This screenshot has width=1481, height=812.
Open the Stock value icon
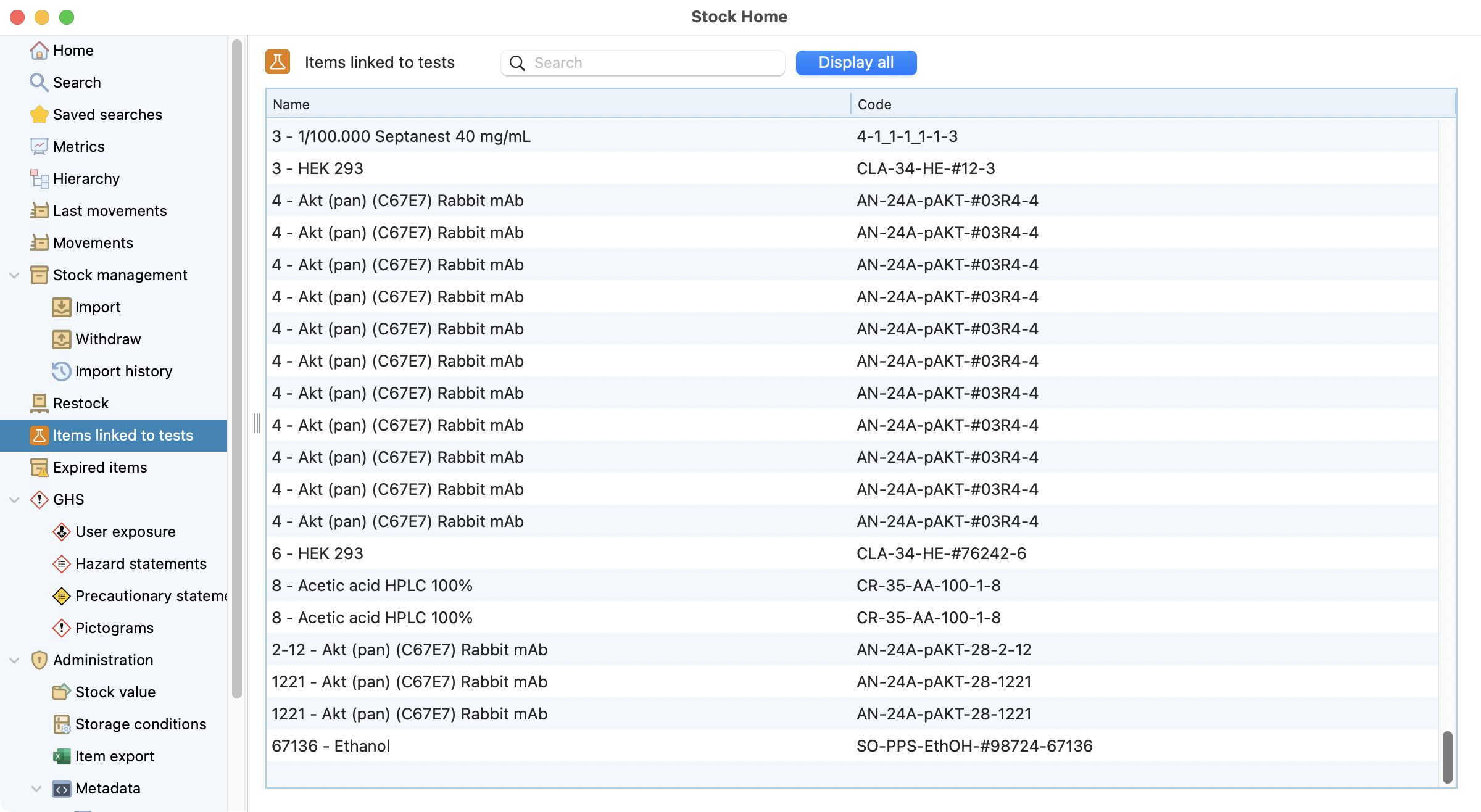pyautogui.click(x=61, y=692)
